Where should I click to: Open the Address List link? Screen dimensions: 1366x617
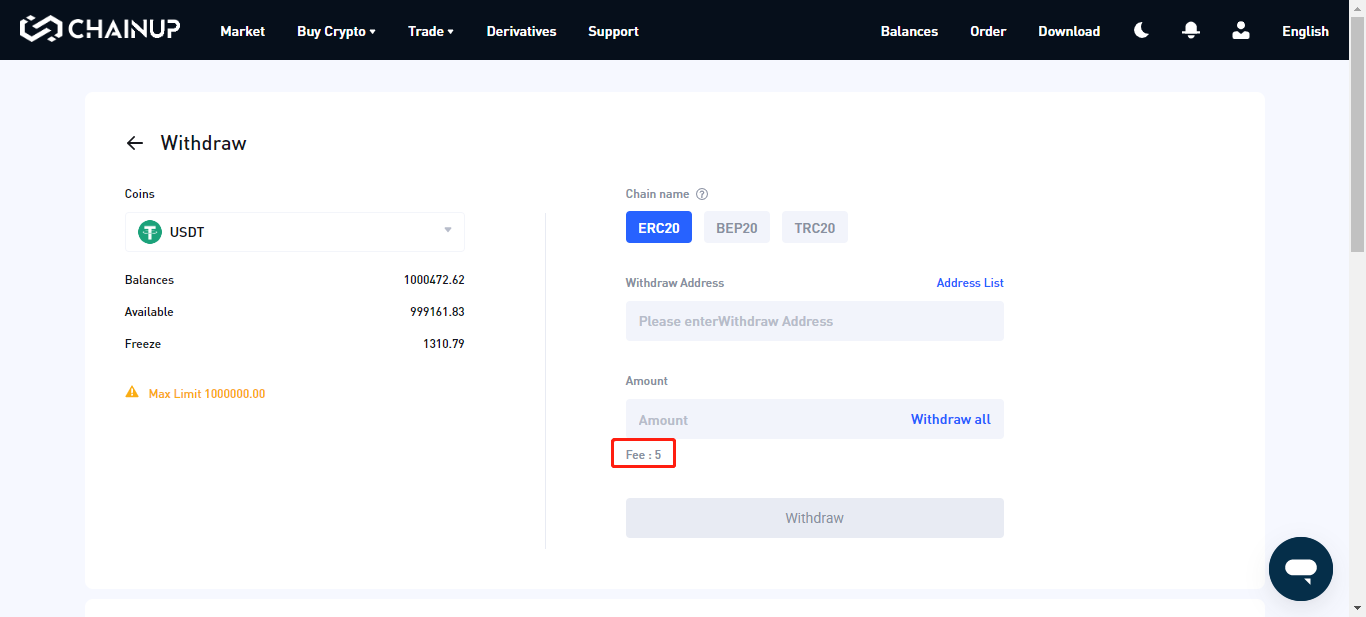coord(969,283)
